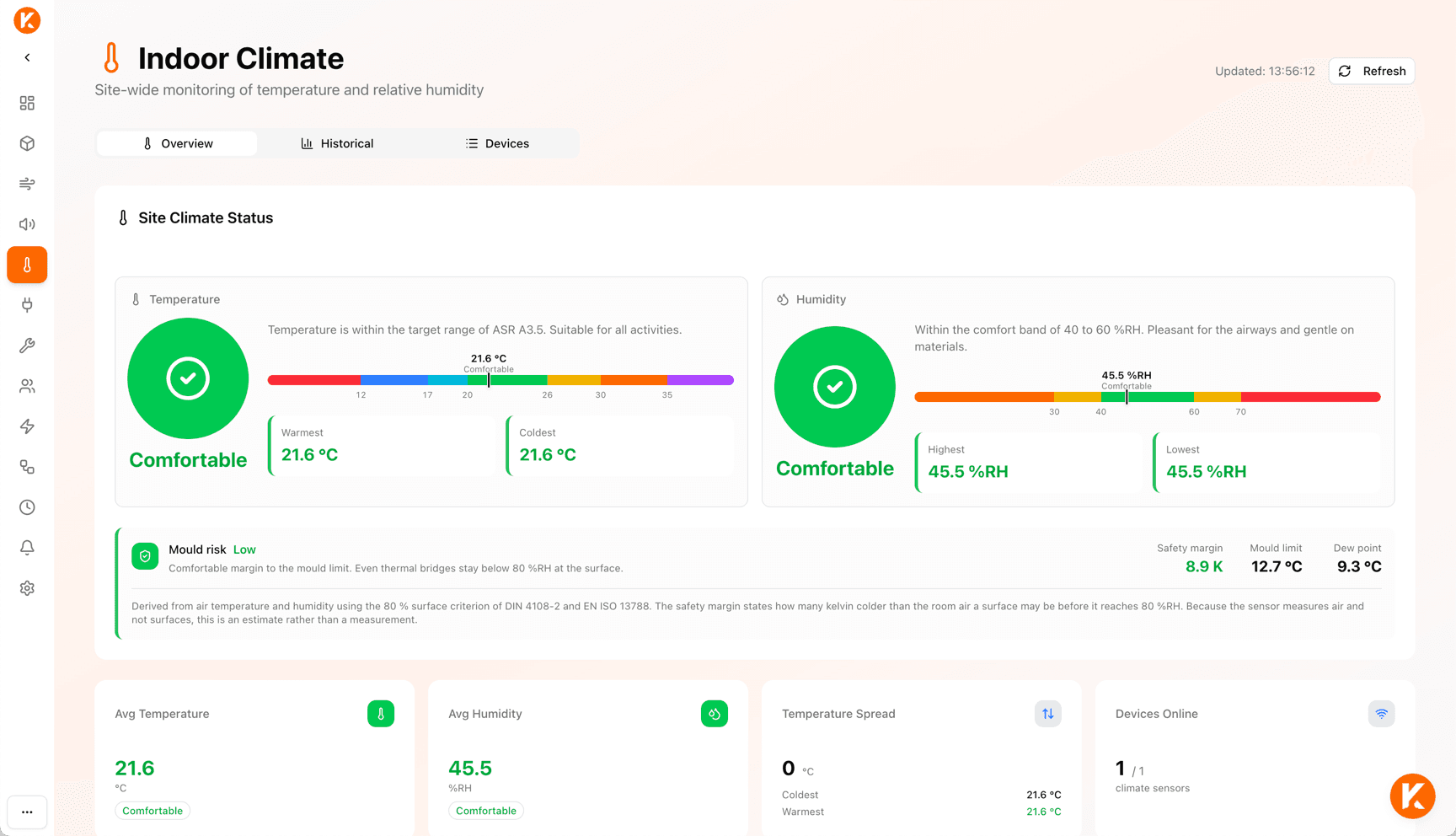Open the settings gear icon in sidebar

27,588
